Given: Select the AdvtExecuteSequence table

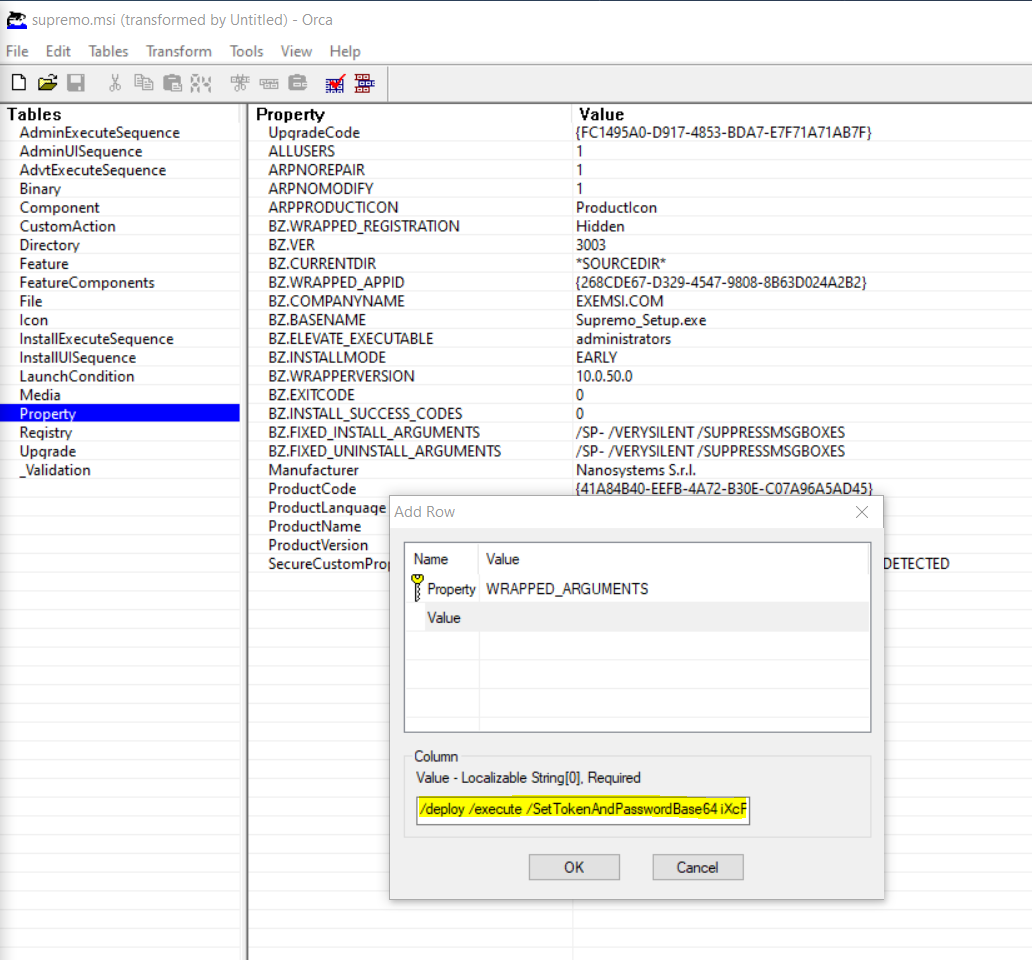Looking at the screenshot, I should pyautogui.click(x=93, y=170).
